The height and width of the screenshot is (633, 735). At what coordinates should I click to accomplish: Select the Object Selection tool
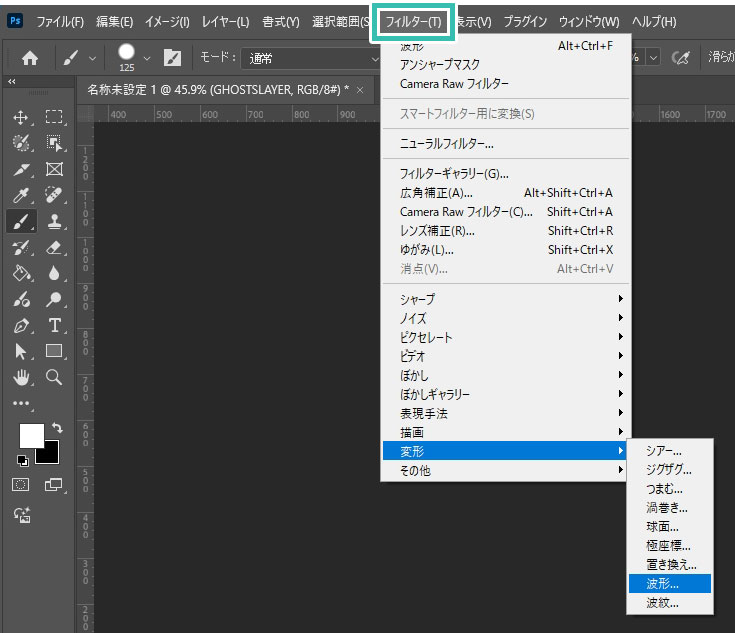pyautogui.click(x=54, y=143)
